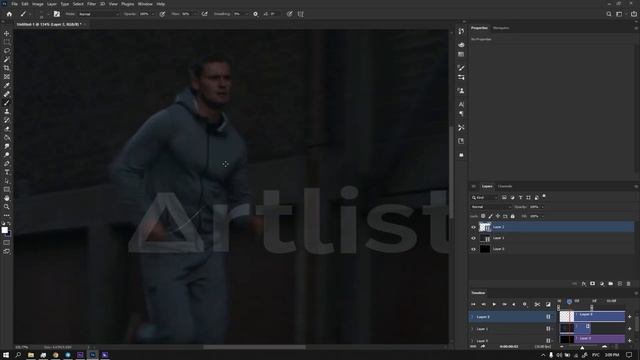Open the Image menu
640x360 pixels.
click(x=38, y=4)
